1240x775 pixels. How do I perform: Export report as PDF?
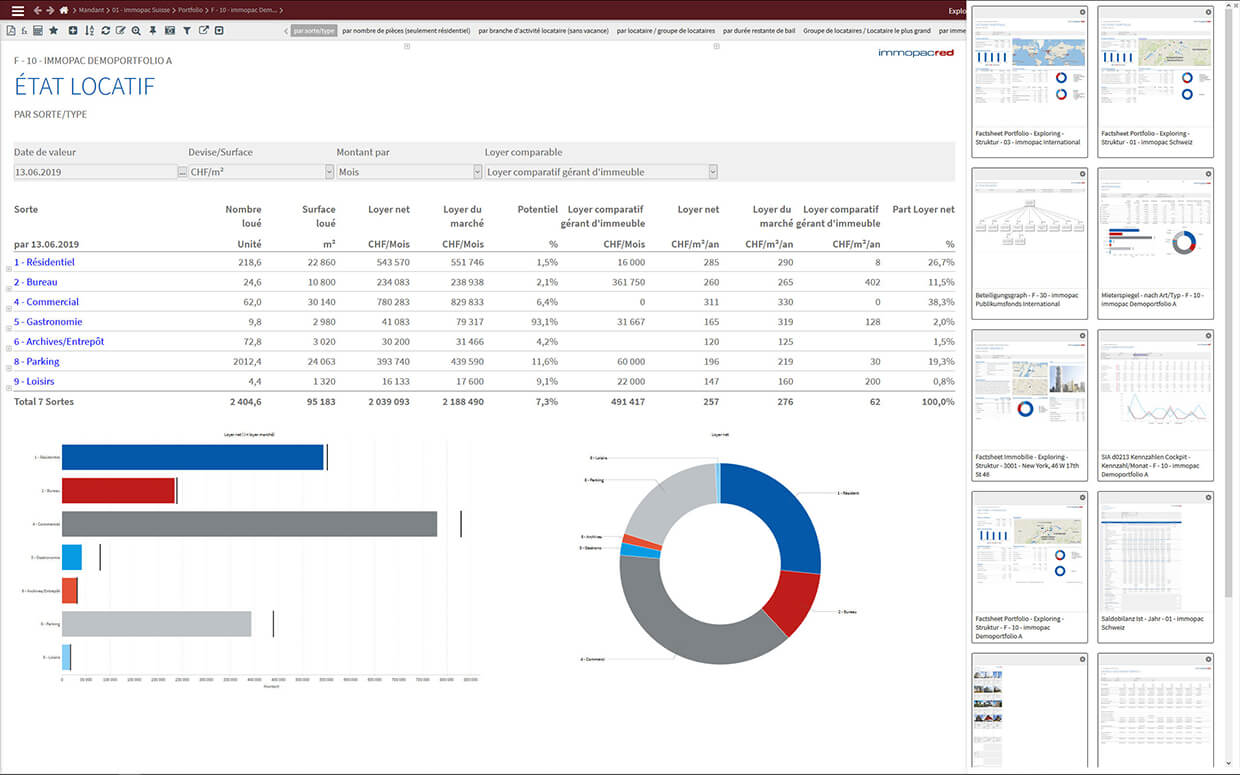(x=10, y=31)
